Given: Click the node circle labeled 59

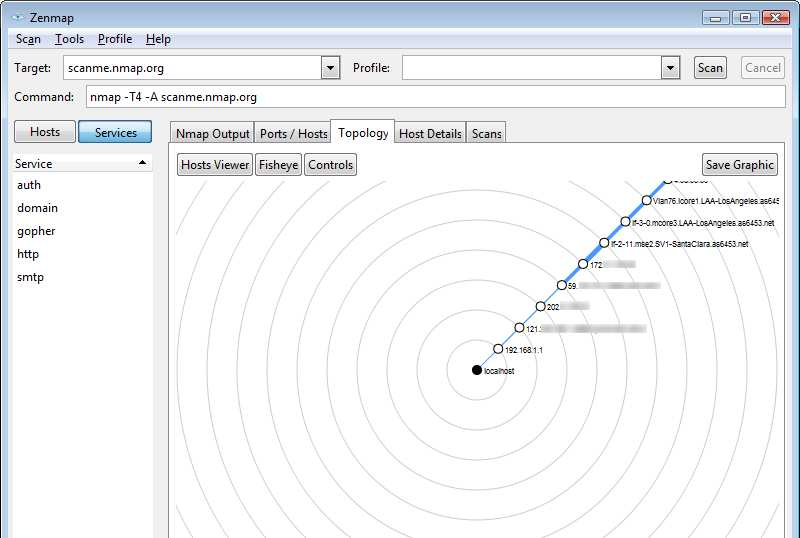Looking at the screenshot, I should coord(562,285).
